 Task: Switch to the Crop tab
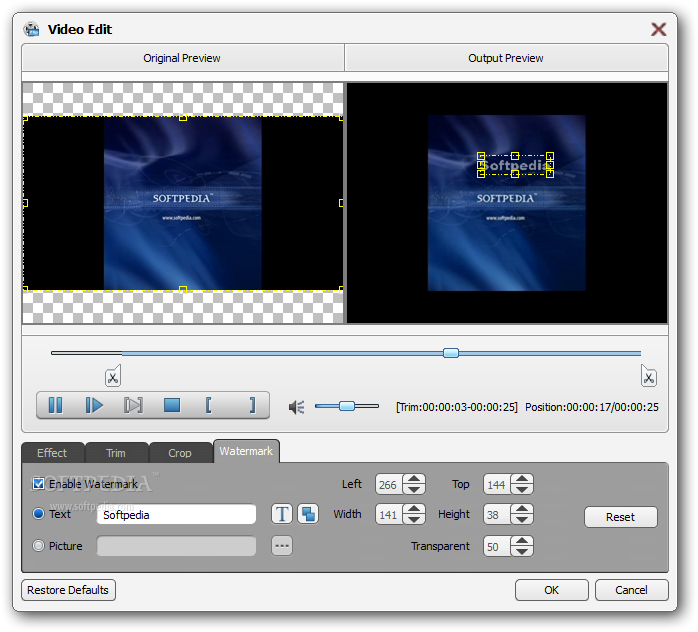point(180,453)
